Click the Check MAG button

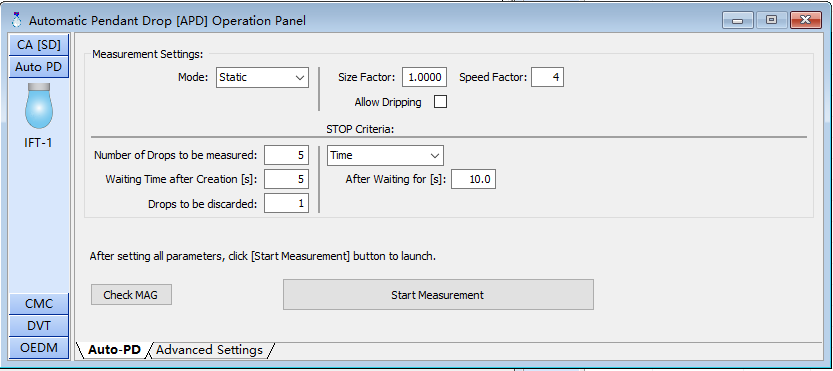tap(131, 294)
